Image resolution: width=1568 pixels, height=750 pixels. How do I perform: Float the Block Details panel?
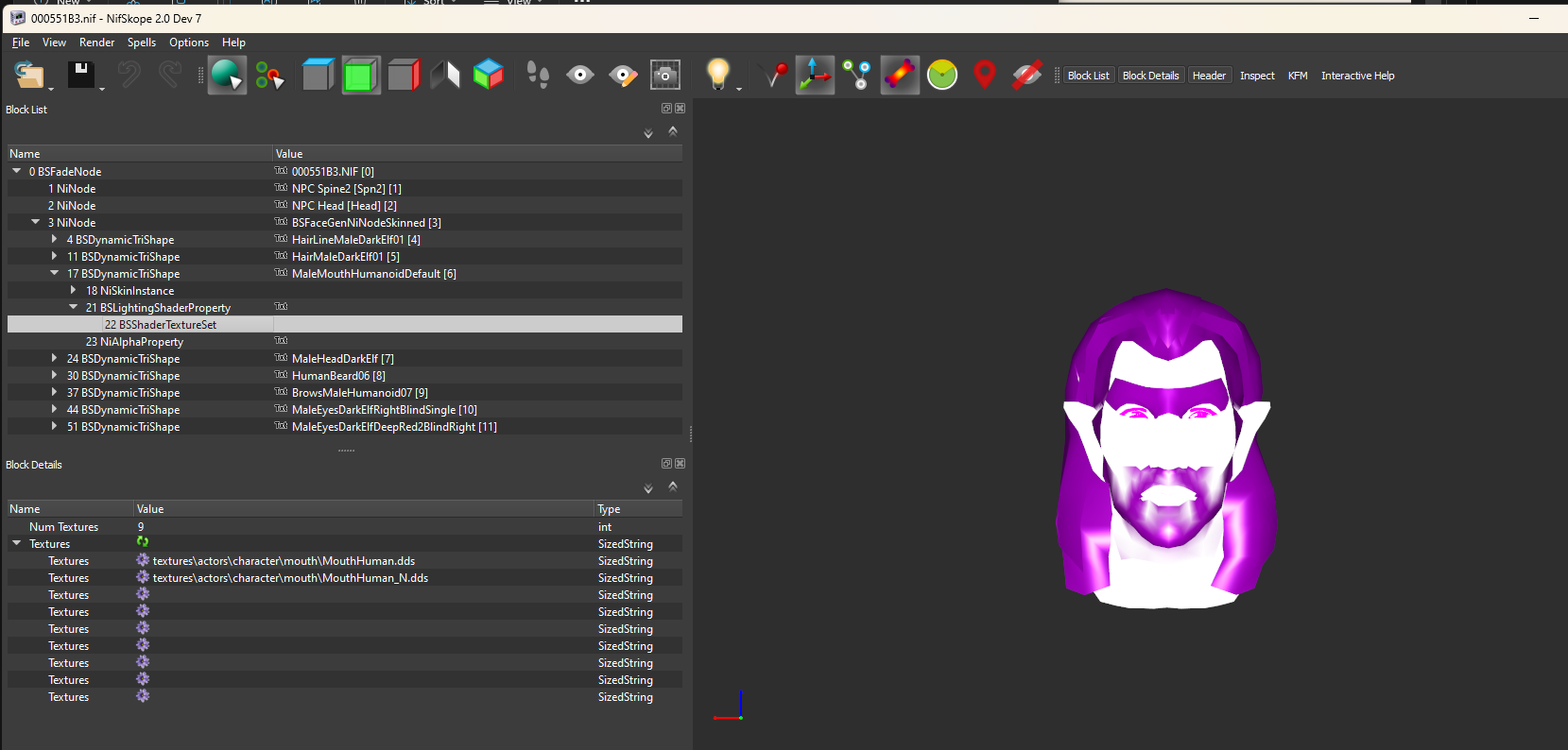click(x=666, y=464)
